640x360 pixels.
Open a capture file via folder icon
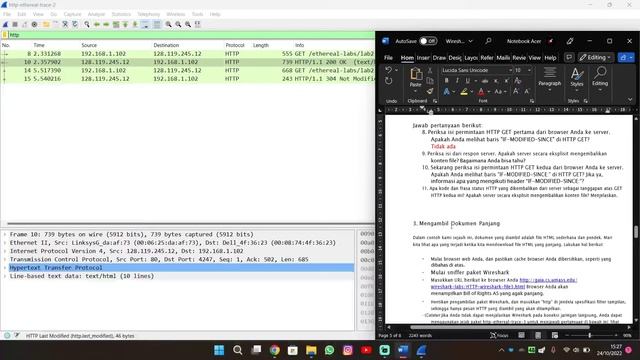tap(46, 24)
